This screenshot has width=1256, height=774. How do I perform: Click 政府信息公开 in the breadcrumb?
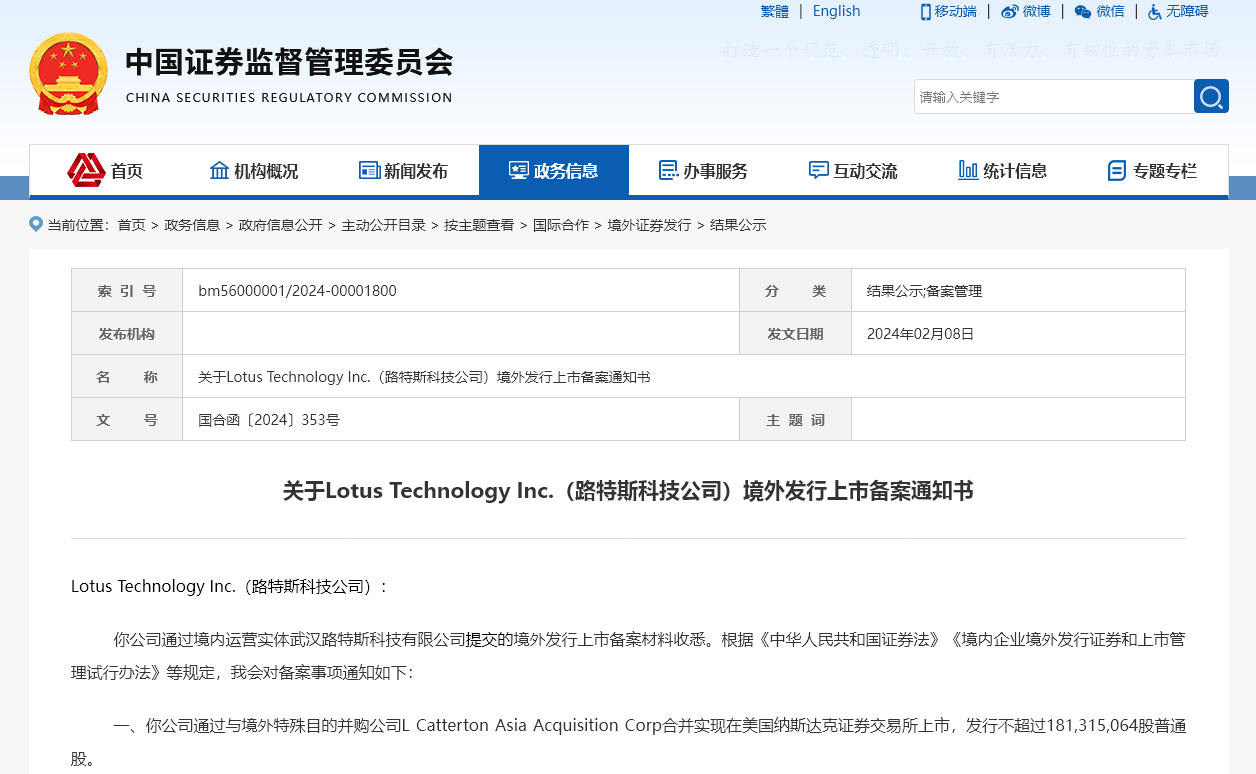click(x=281, y=225)
